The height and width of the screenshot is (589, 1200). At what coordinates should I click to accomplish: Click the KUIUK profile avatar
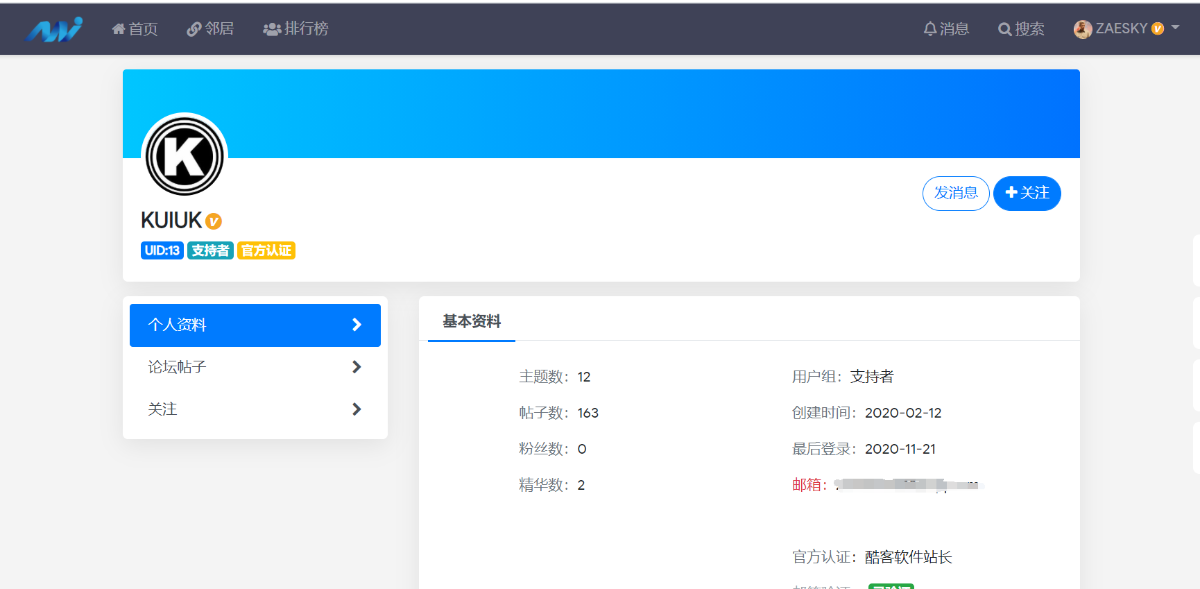(x=185, y=157)
